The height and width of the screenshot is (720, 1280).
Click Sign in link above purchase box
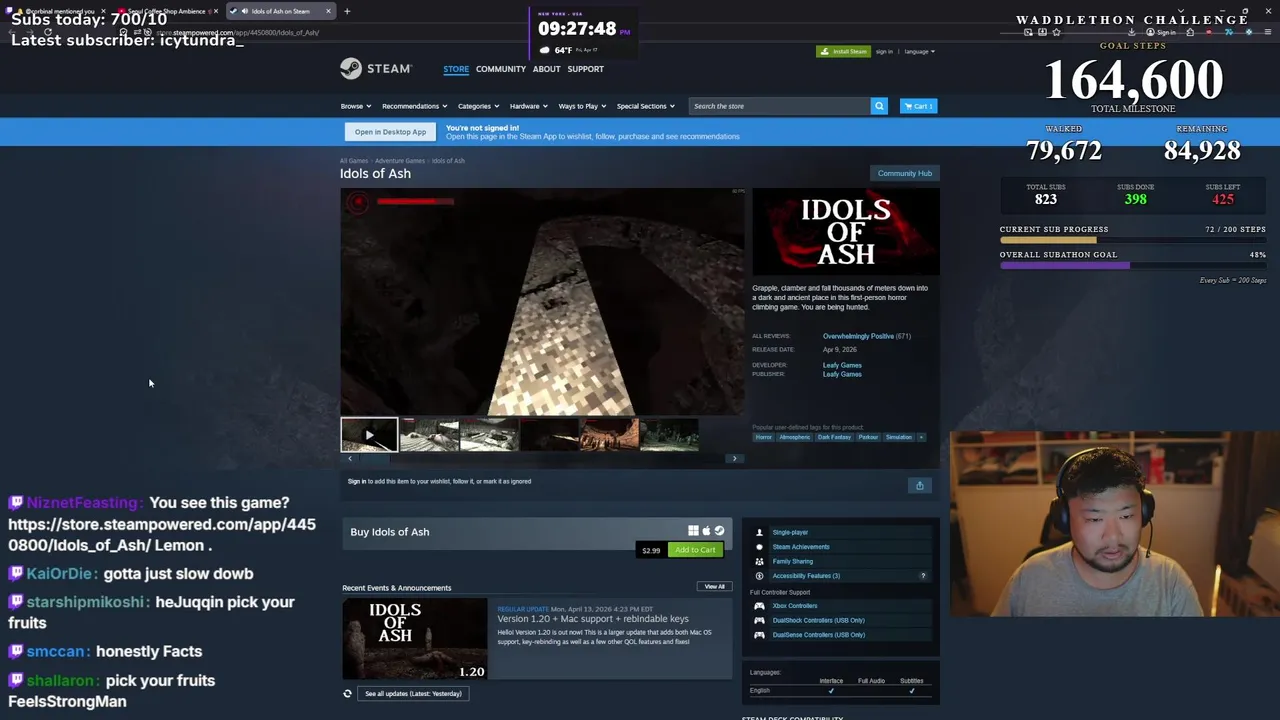[x=356, y=481]
